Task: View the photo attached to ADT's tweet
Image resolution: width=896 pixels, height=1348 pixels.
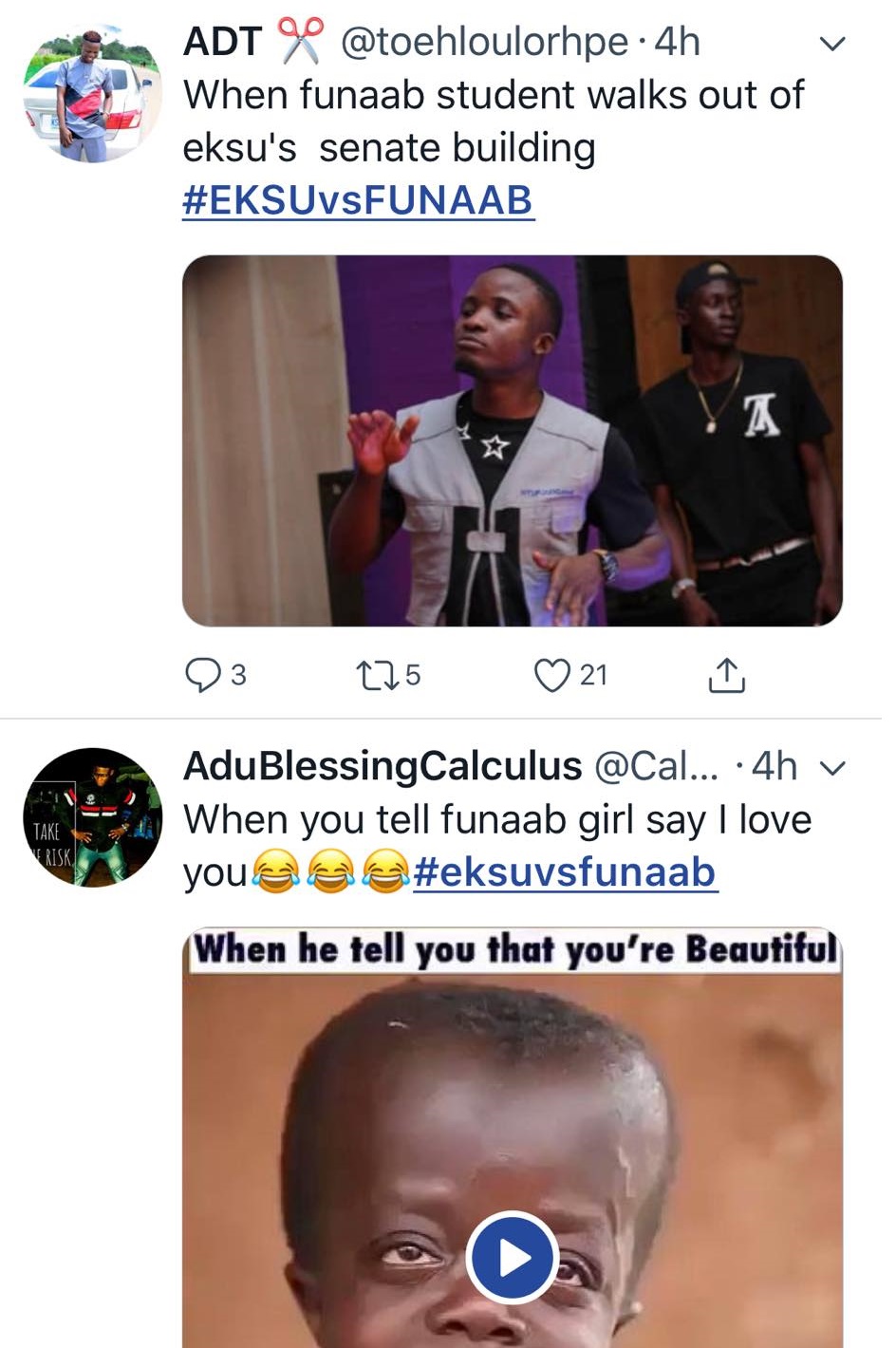Action: (x=513, y=440)
